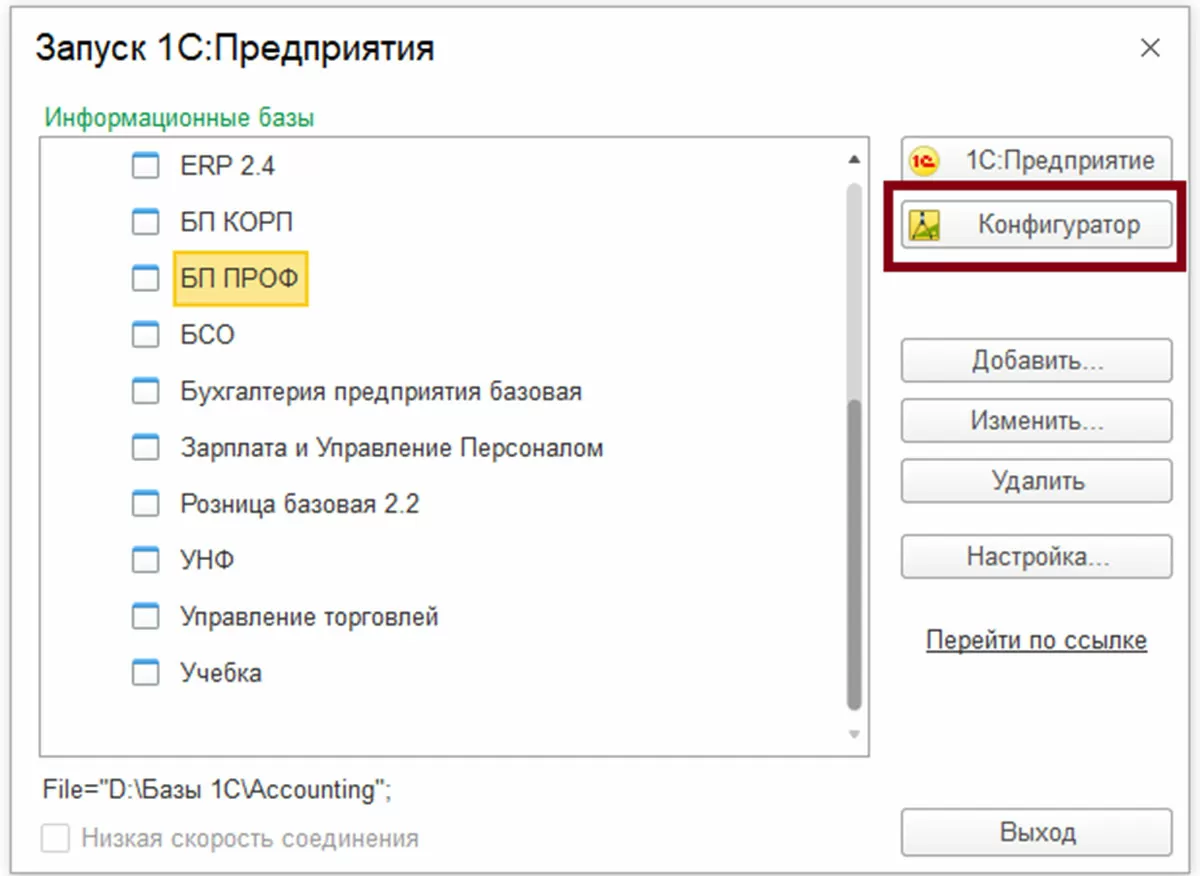This screenshot has height=876, width=1200.
Task: Toggle the Низкая скорость соединения checkbox
Action: (x=55, y=838)
